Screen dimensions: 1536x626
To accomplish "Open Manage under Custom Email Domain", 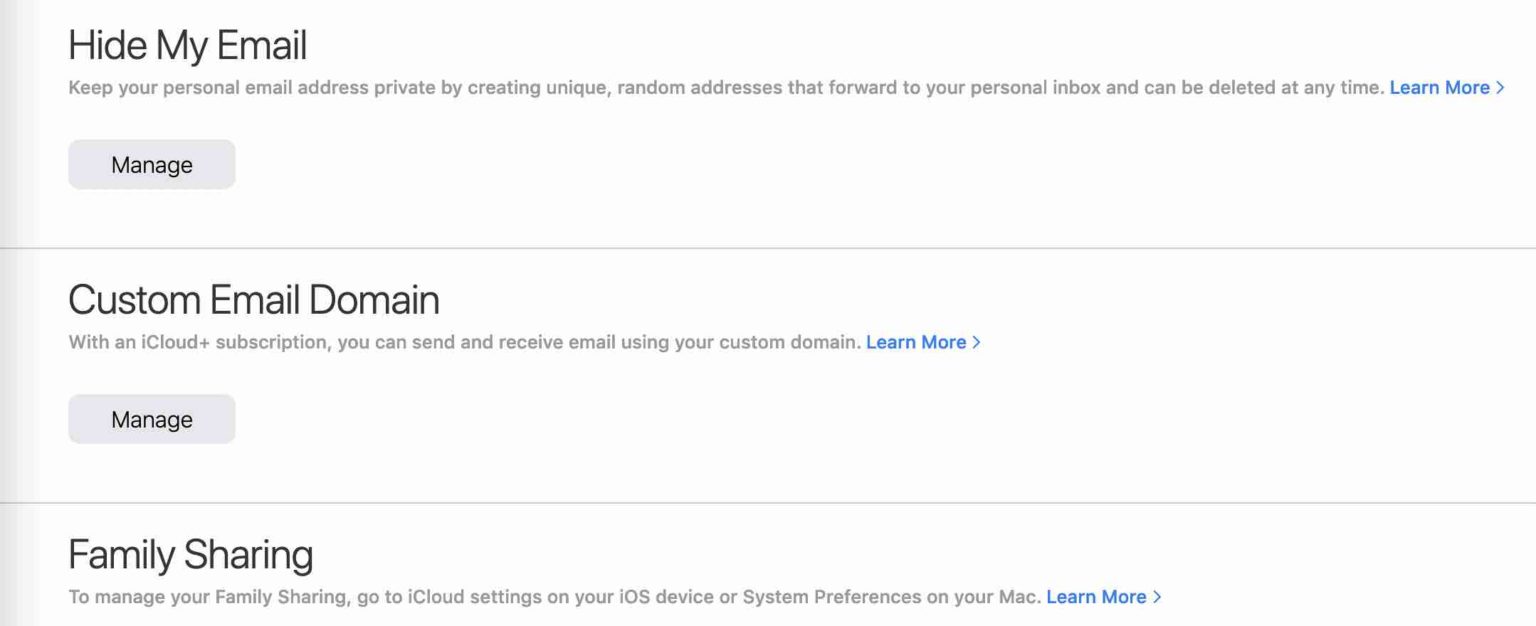I will pyautogui.click(x=151, y=419).
